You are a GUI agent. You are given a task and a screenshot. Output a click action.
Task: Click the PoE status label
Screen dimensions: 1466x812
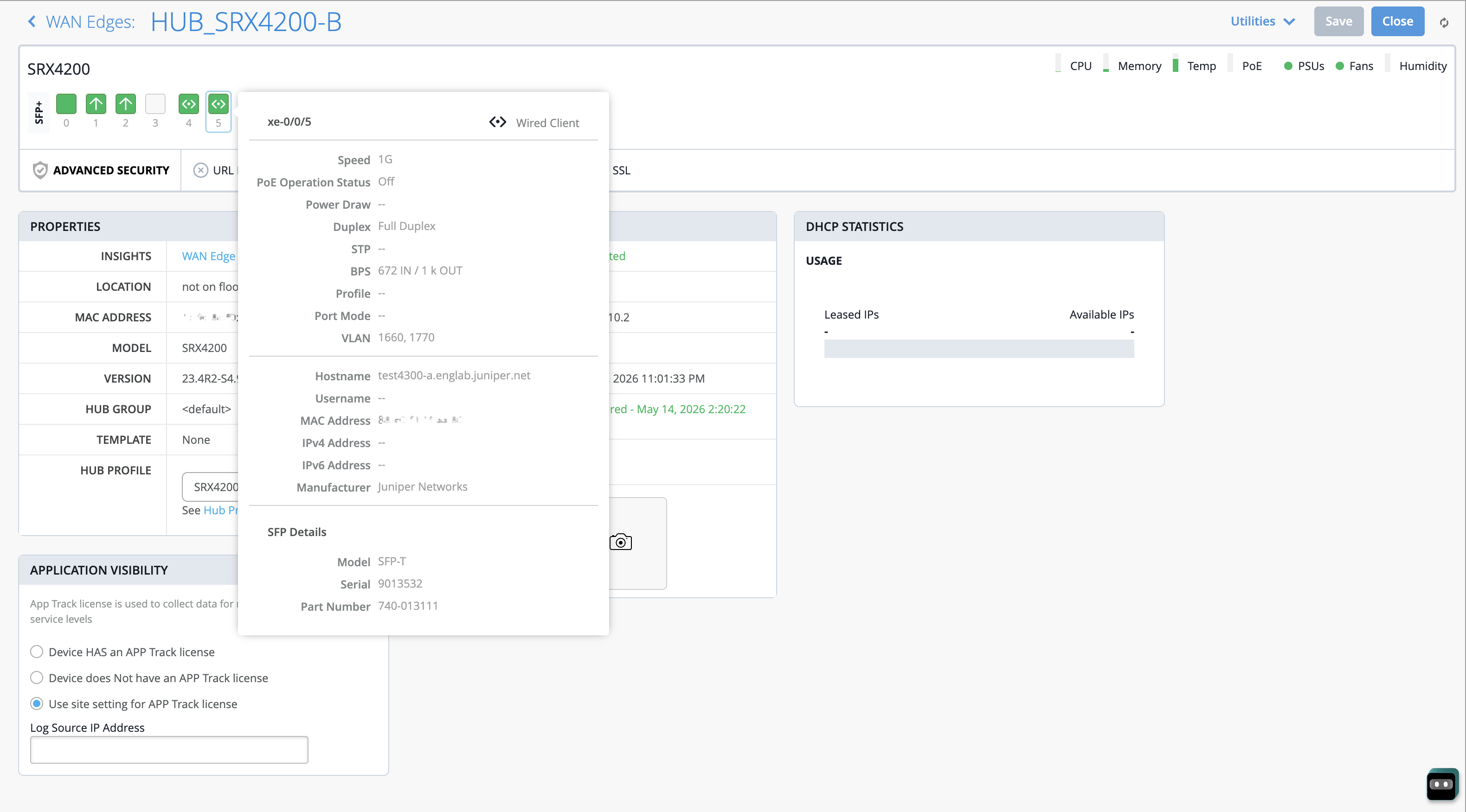(x=1252, y=66)
